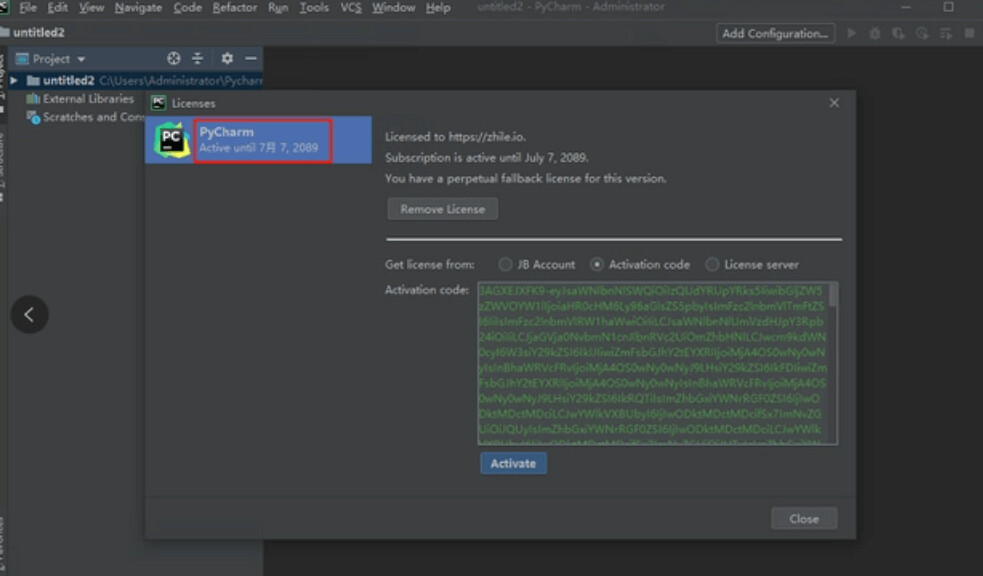983x576 pixels.
Task: Open the File menu
Action: point(28,8)
